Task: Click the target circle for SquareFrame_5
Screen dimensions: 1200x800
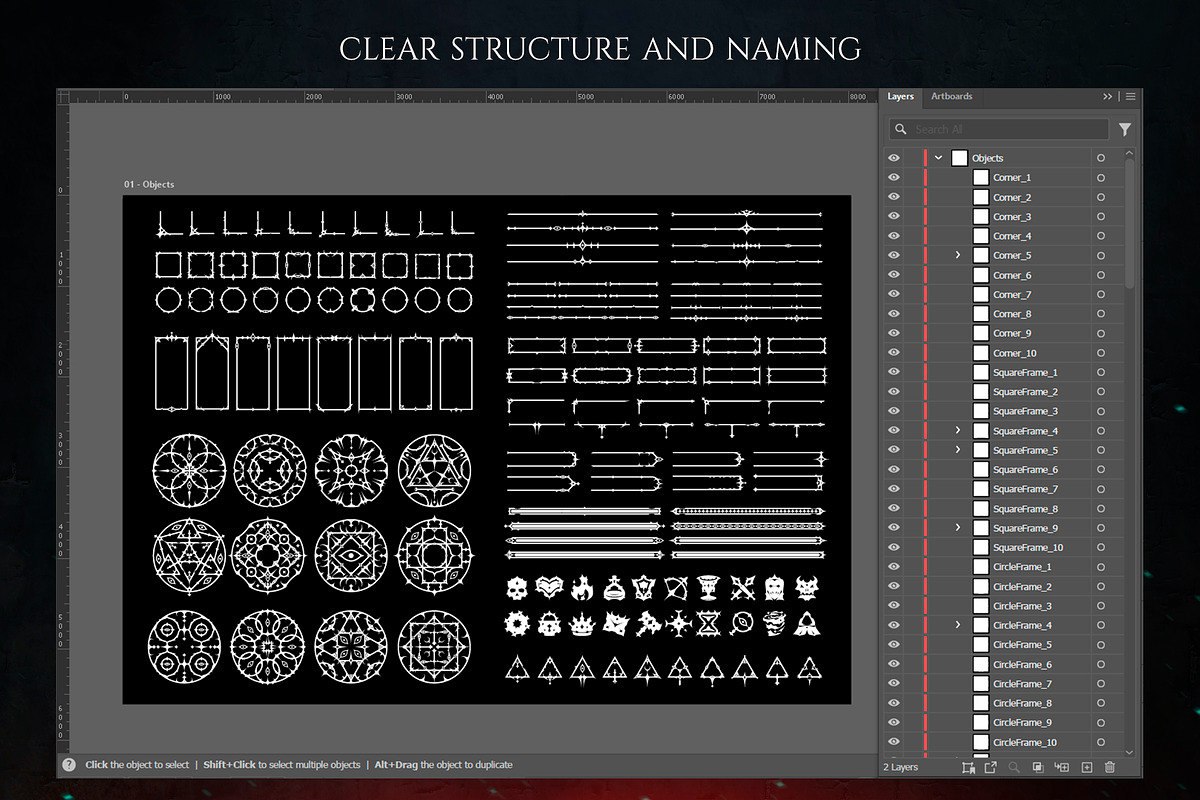Action: click(x=1101, y=450)
